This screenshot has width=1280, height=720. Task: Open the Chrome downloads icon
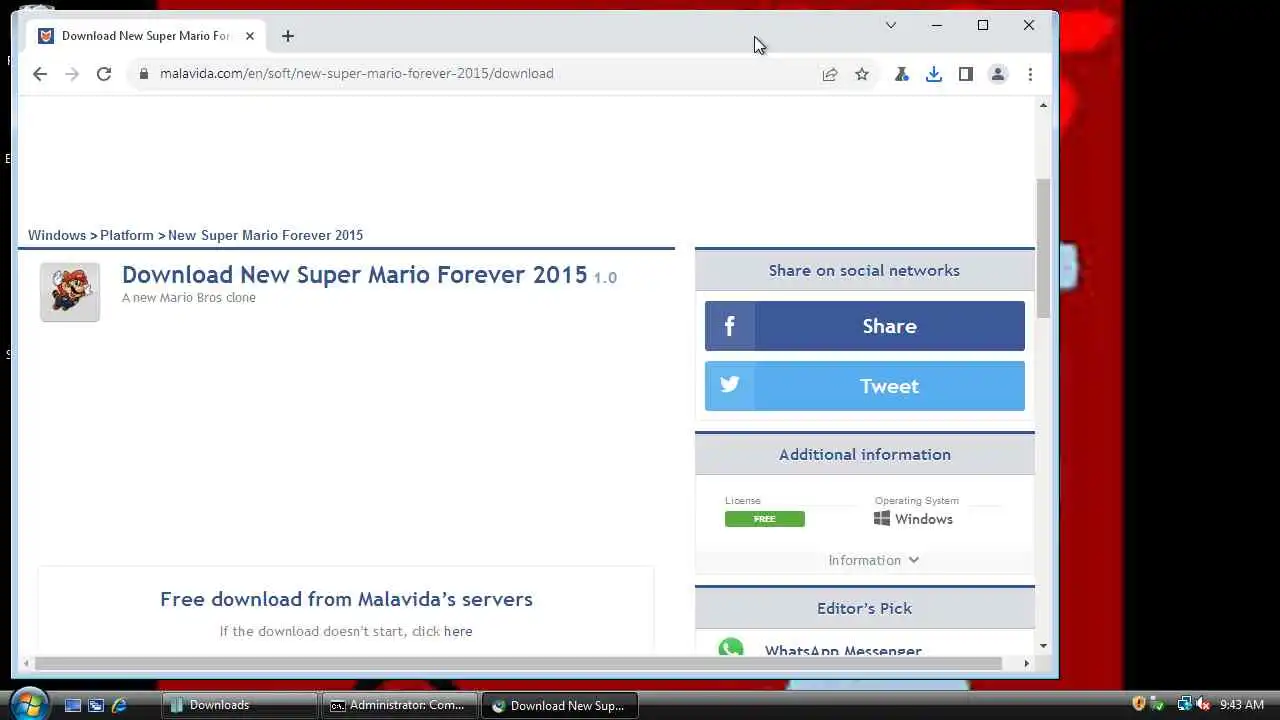tap(934, 74)
